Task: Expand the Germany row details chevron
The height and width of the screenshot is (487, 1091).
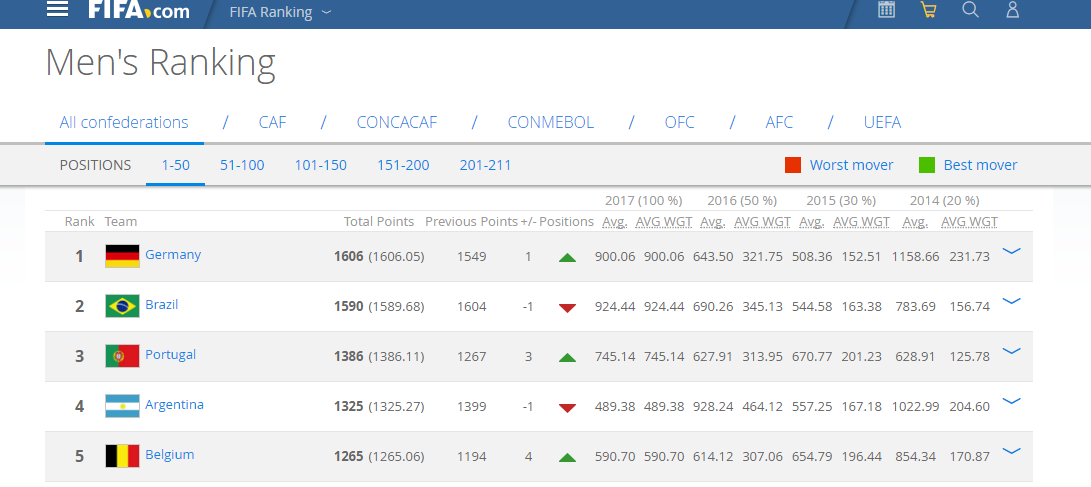Action: 1011,251
